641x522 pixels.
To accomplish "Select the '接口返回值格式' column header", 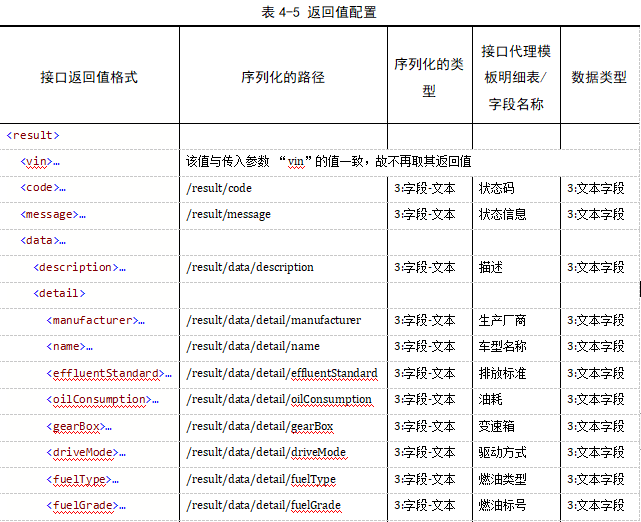I will 89,77.
